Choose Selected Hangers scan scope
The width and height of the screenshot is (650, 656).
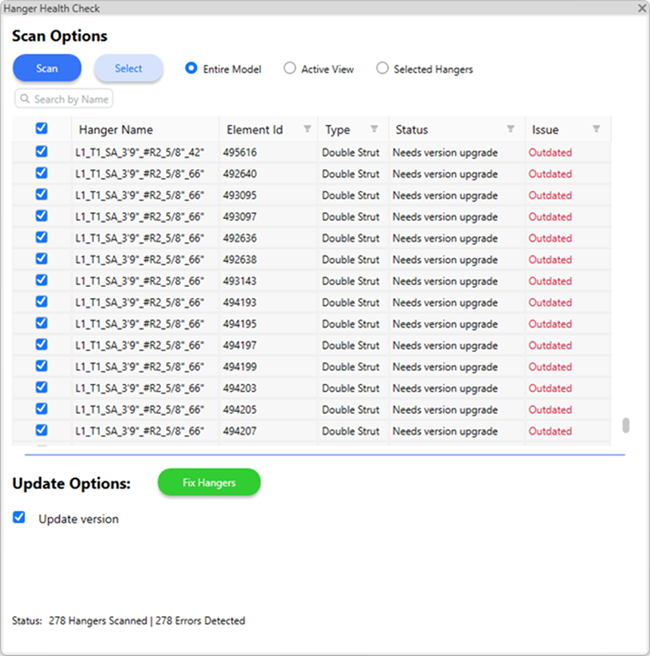(382, 68)
